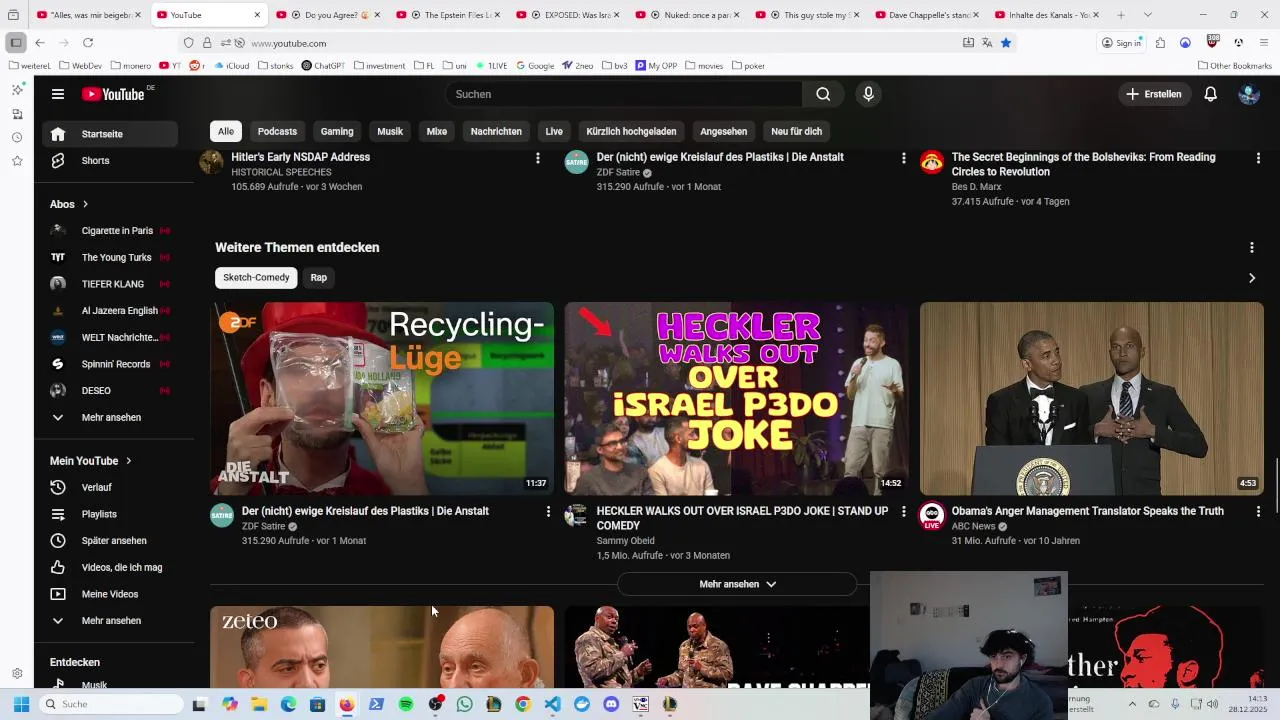Open the Mein YouTube chevron heading

[x=91, y=461]
